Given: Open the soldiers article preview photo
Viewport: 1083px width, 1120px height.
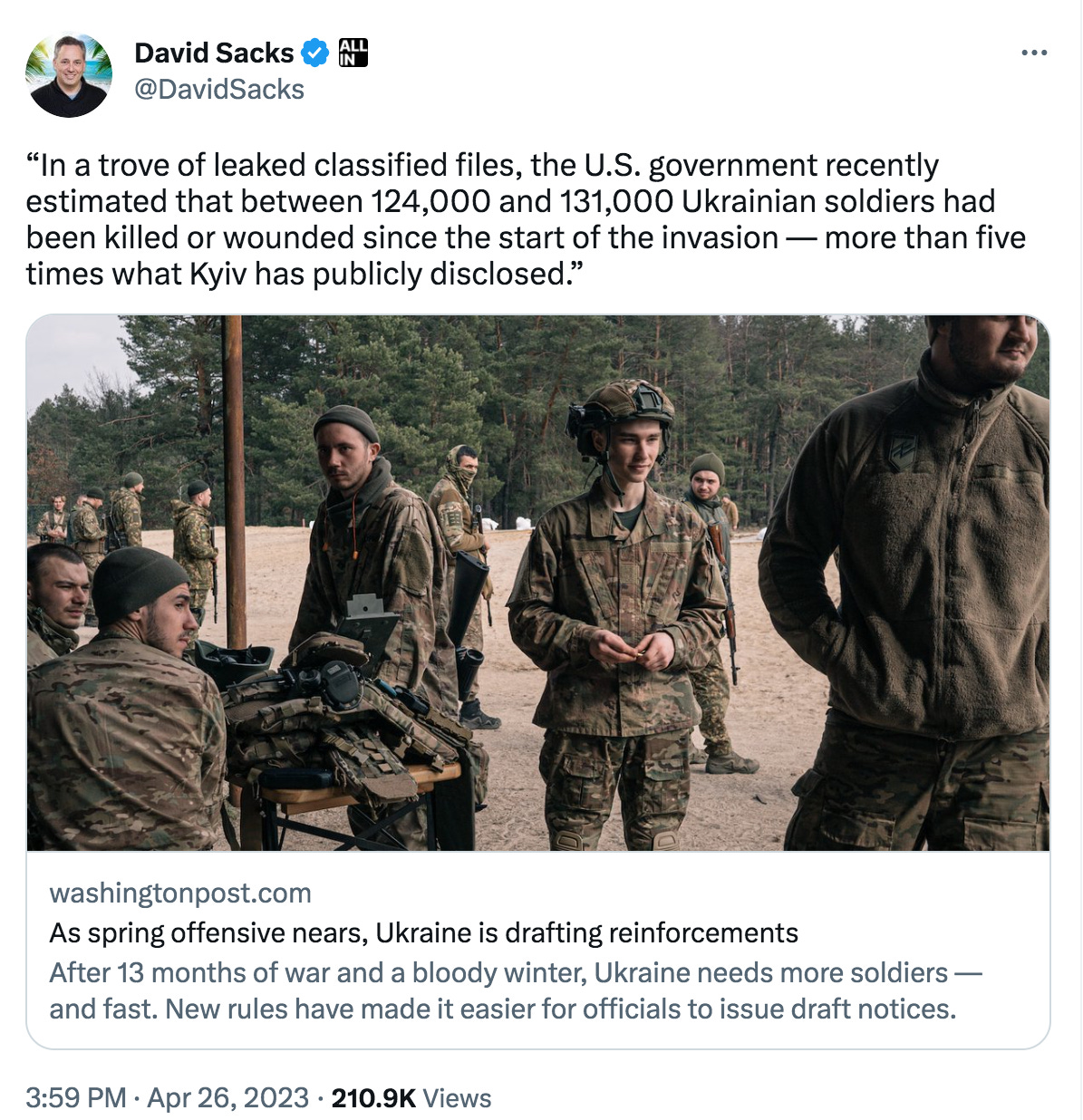Looking at the screenshot, I should coord(538,584).
